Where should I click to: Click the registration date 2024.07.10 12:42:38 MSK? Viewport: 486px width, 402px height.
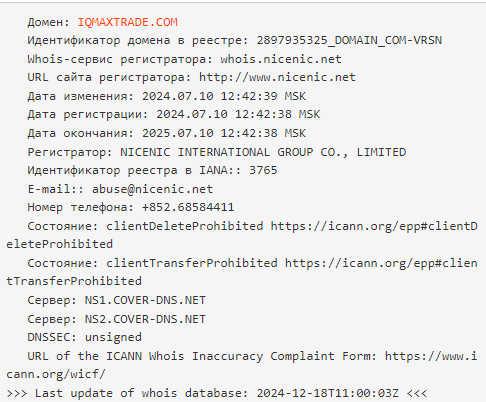238,114
